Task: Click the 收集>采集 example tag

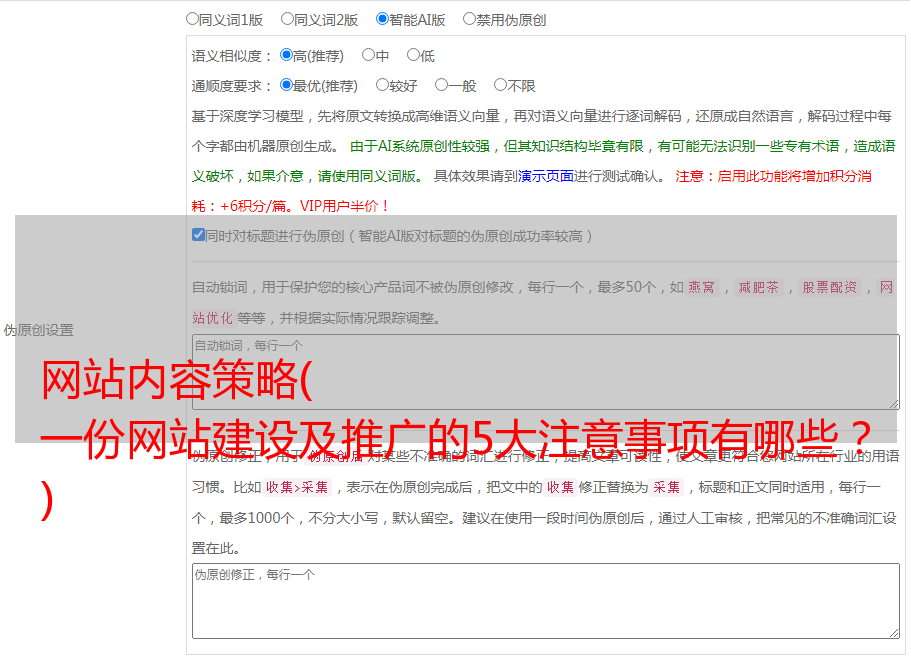Action: (x=297, y=487)
